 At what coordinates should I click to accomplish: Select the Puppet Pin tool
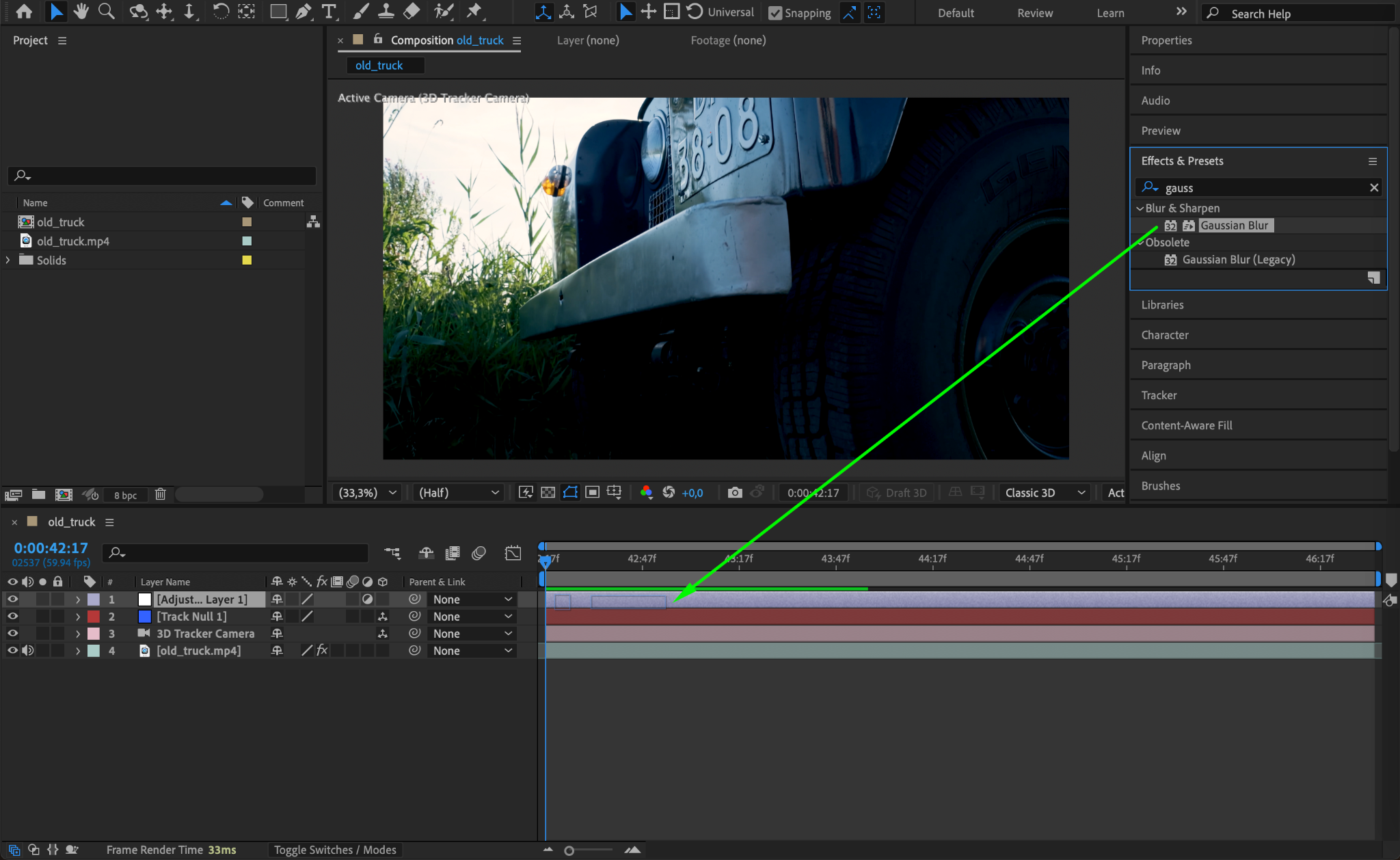pyautogui.click(x=474, y=12)
